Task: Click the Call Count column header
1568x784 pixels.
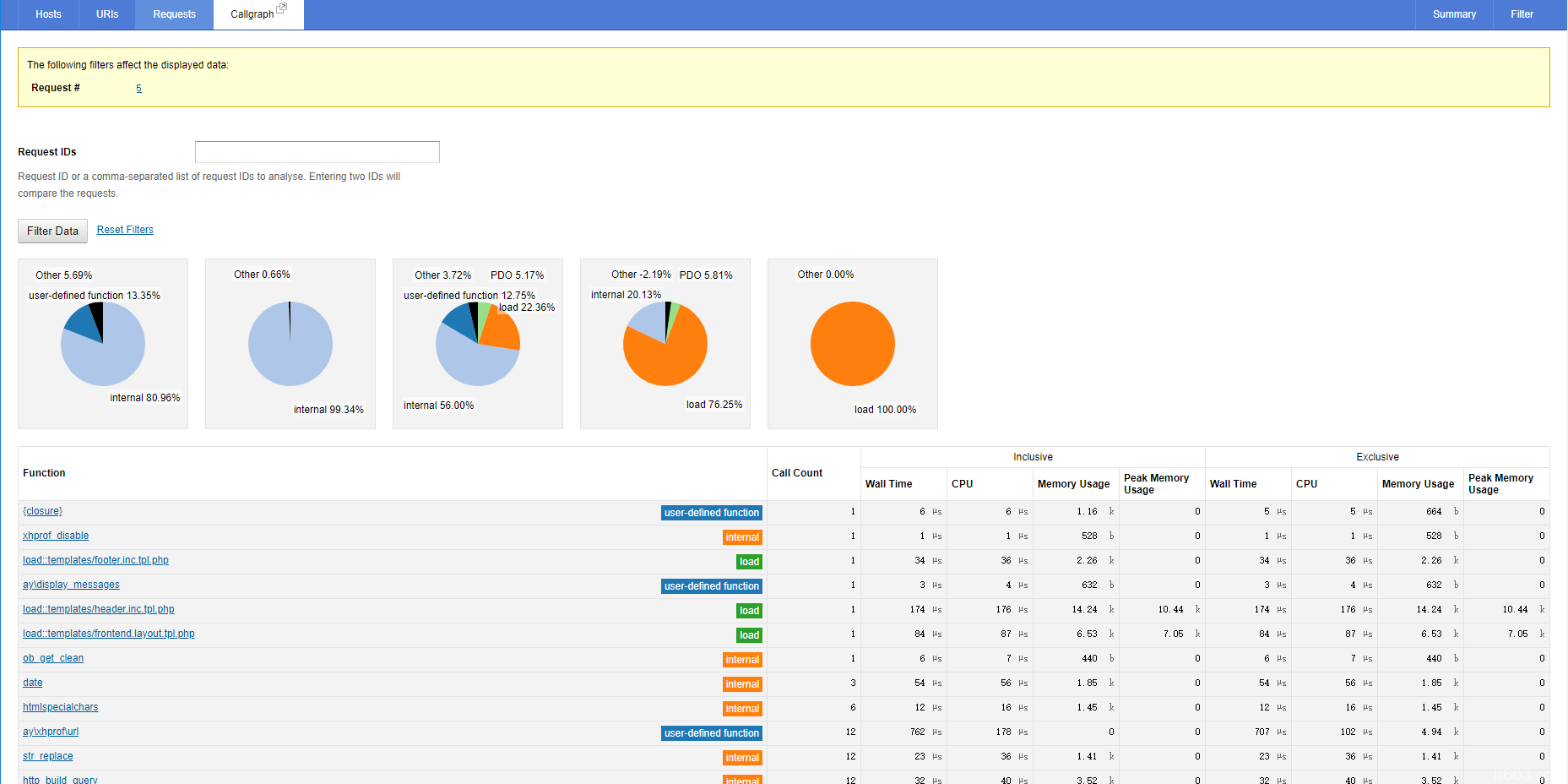Action: pyautogui.click(x=796, y=473)
